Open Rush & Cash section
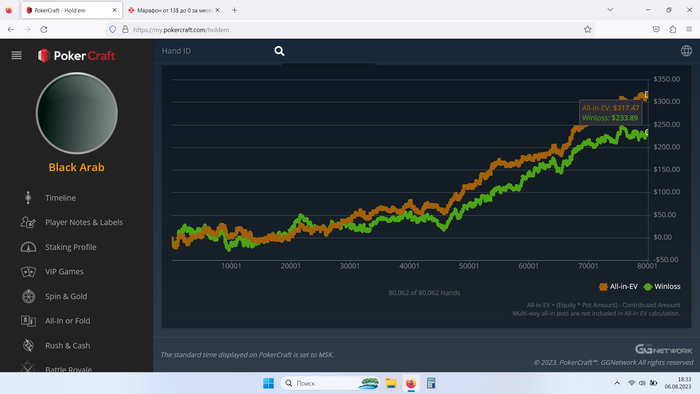Viewport: 700px width, 394px height. click(67, 345)
